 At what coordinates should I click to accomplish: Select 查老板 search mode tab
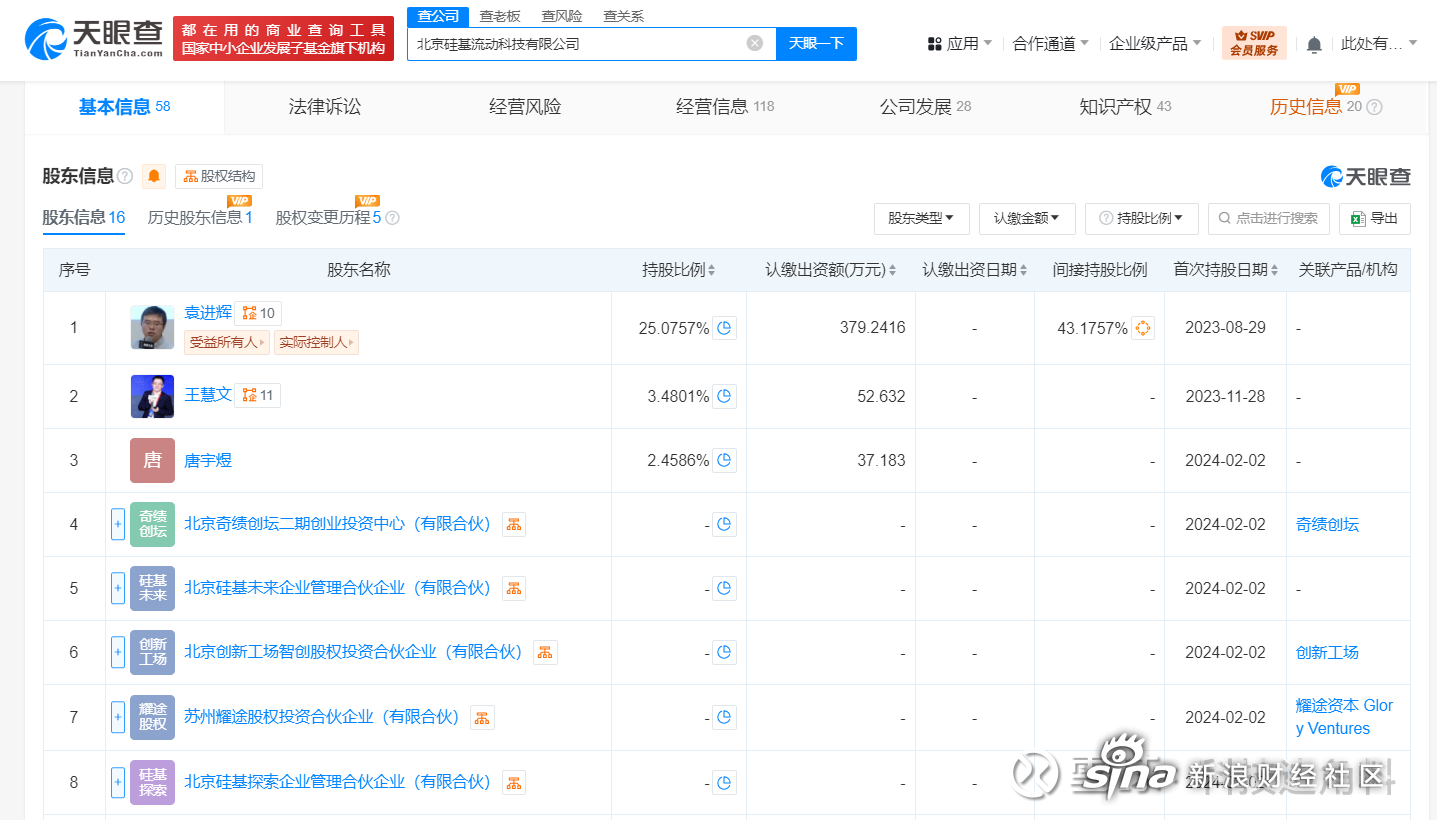pos(500,16)
